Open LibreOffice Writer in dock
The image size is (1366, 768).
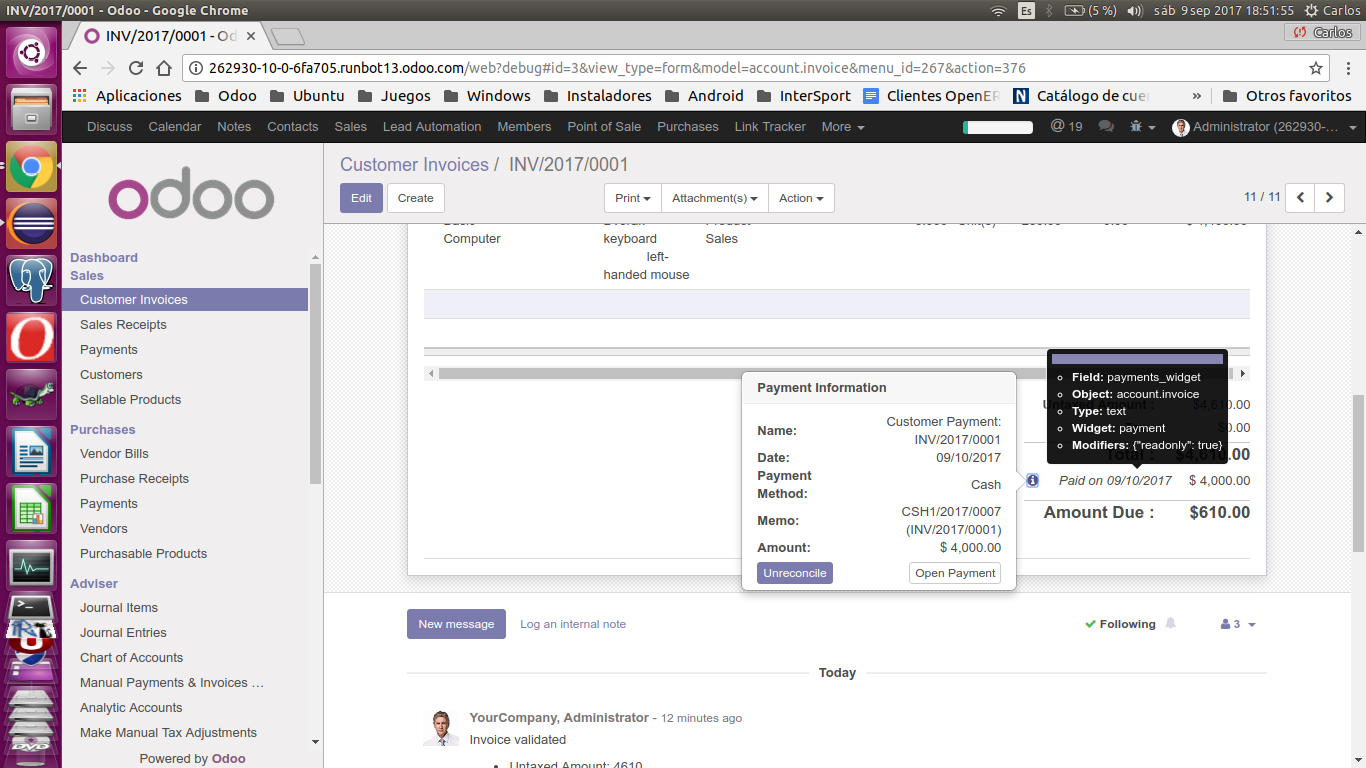(x=31, y=452)
